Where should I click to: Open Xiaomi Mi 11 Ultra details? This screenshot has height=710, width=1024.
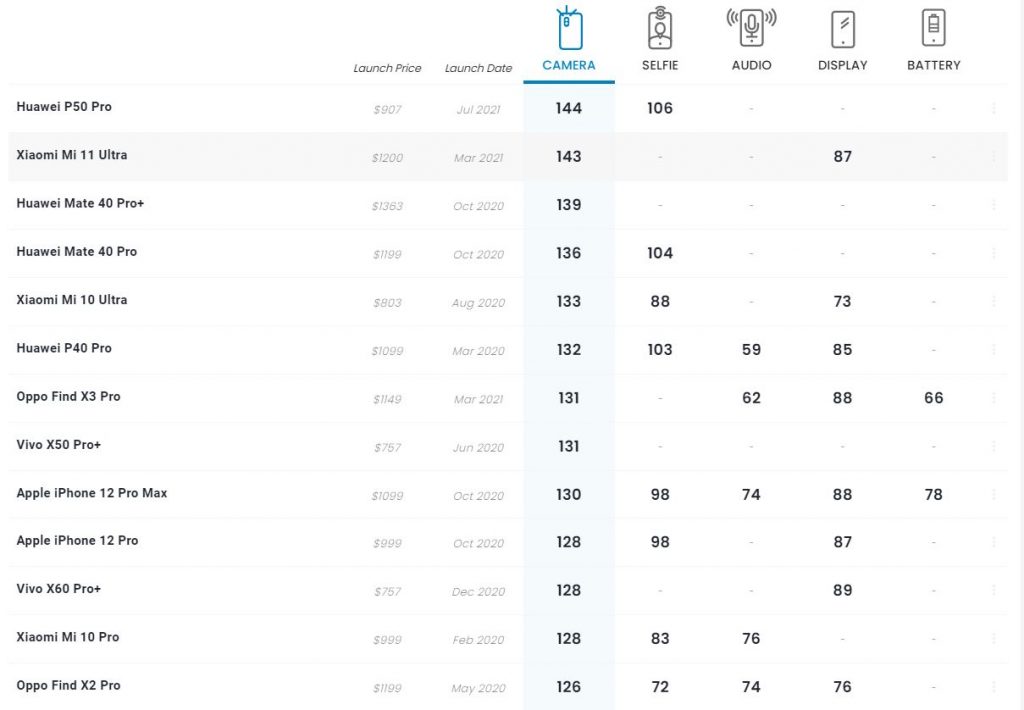(x=72, y=155)
